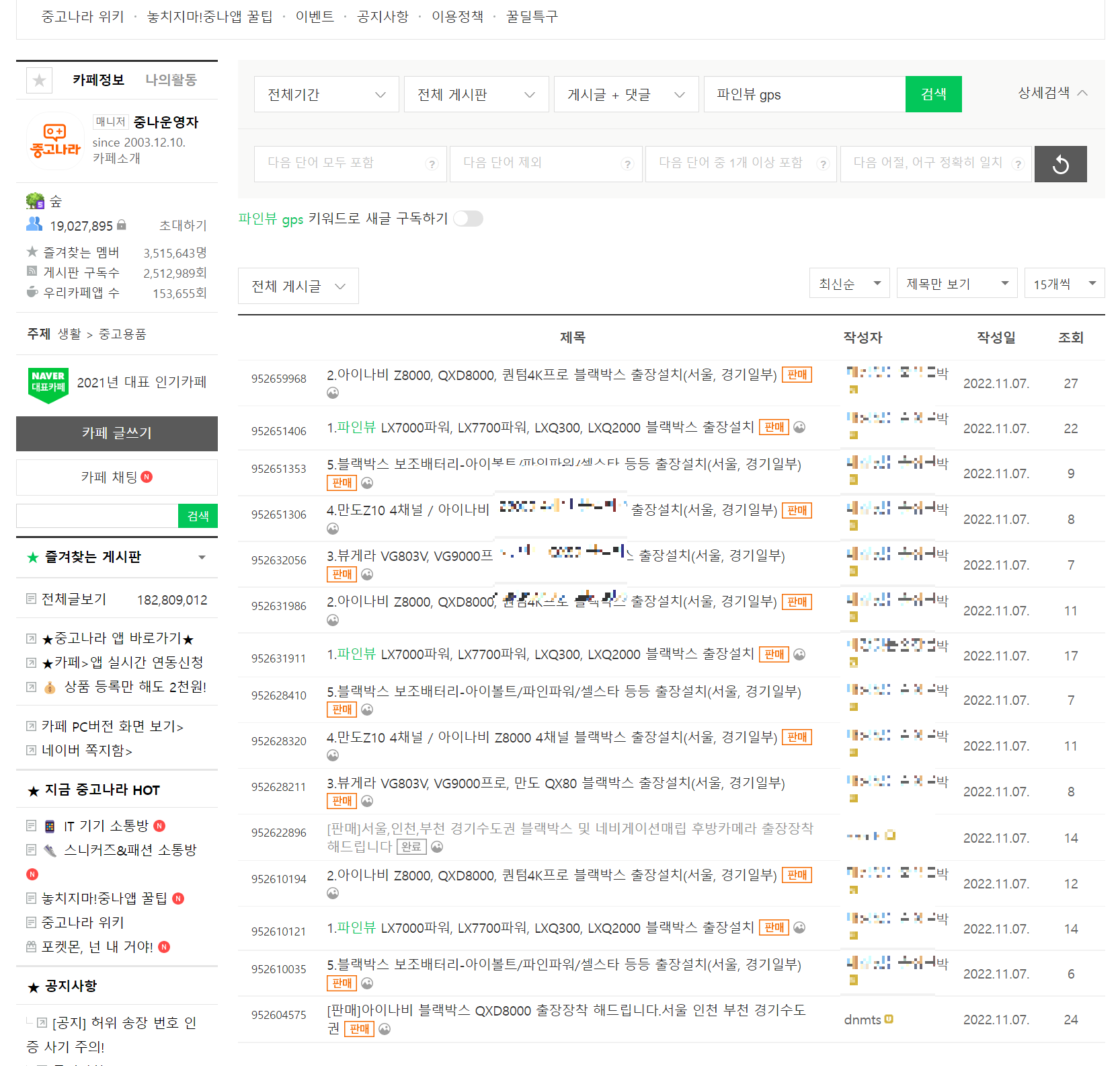Toggle keyword subscription for 파인뷰 gps
This screenshot has width=1120, height=1066.
pos(468,219)
